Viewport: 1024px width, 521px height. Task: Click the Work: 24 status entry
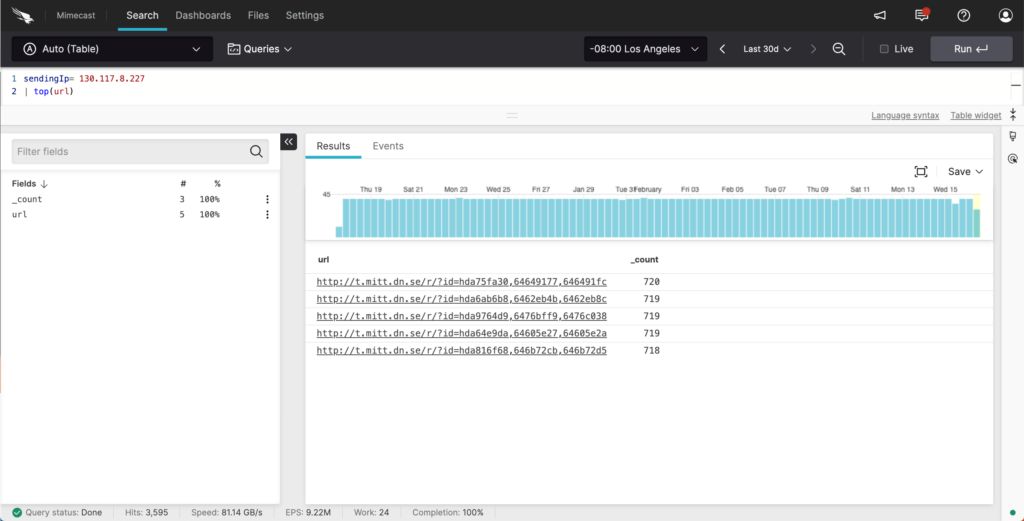[371, 513]
